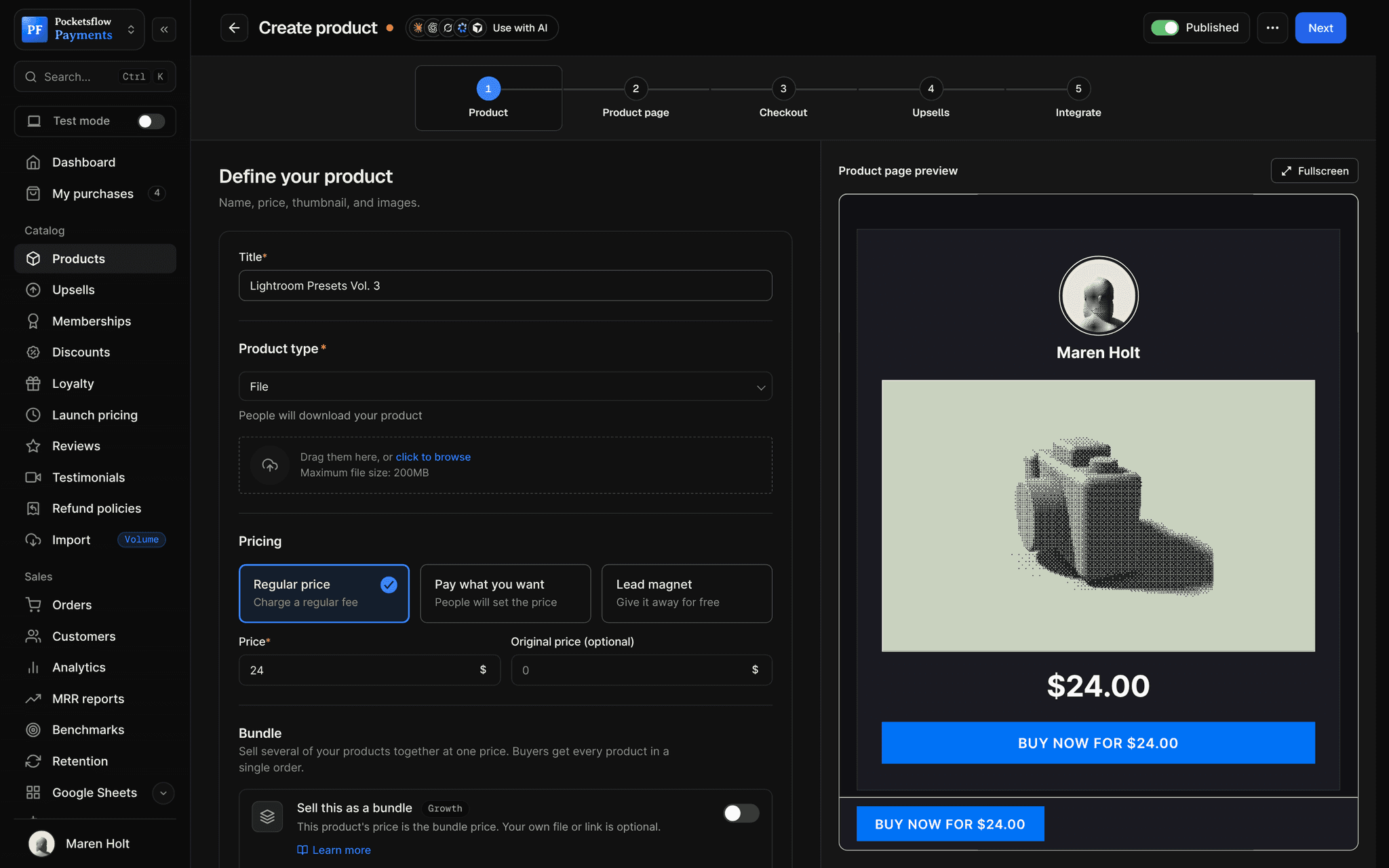Select the Regular price option
The width and height of the screenshot is (1389, 868).
click(324, 593)
